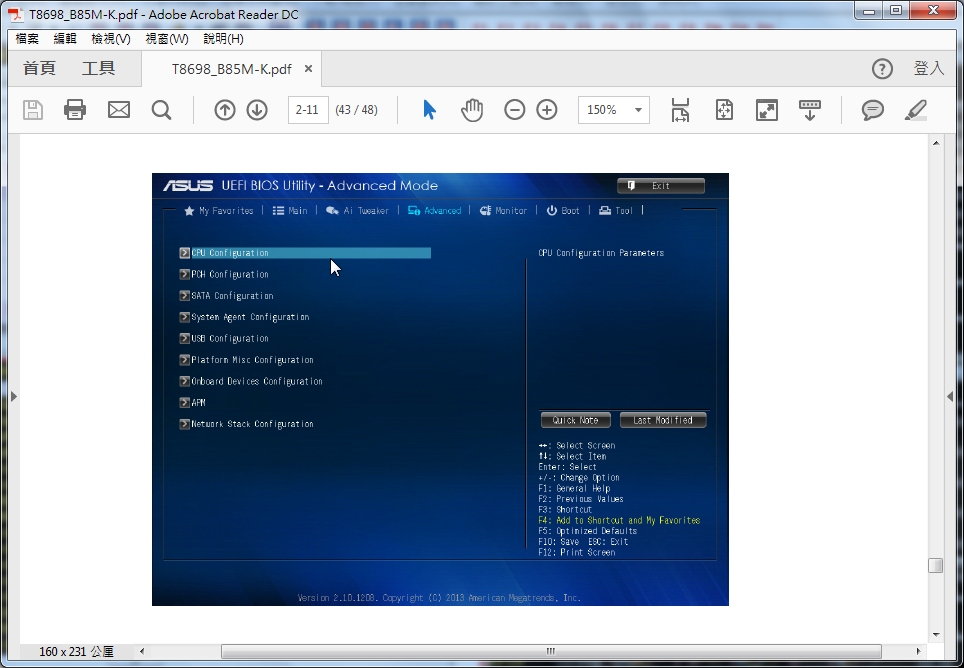964x668 pixels.
Task: Select the T8698_B85M-K.pdf document tab
Action: click(x=232, y=69)
